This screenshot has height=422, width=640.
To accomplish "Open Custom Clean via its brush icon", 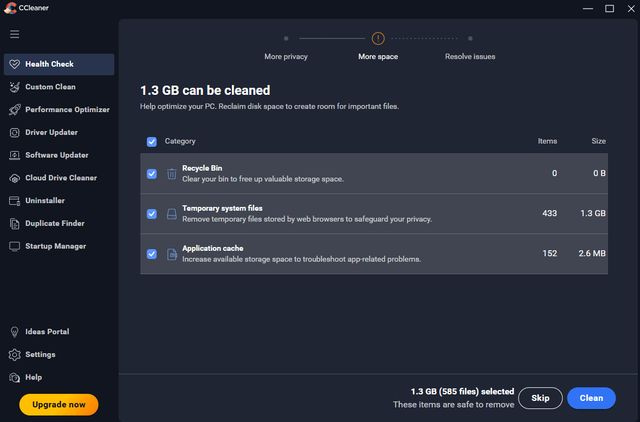I will [14, 87].
